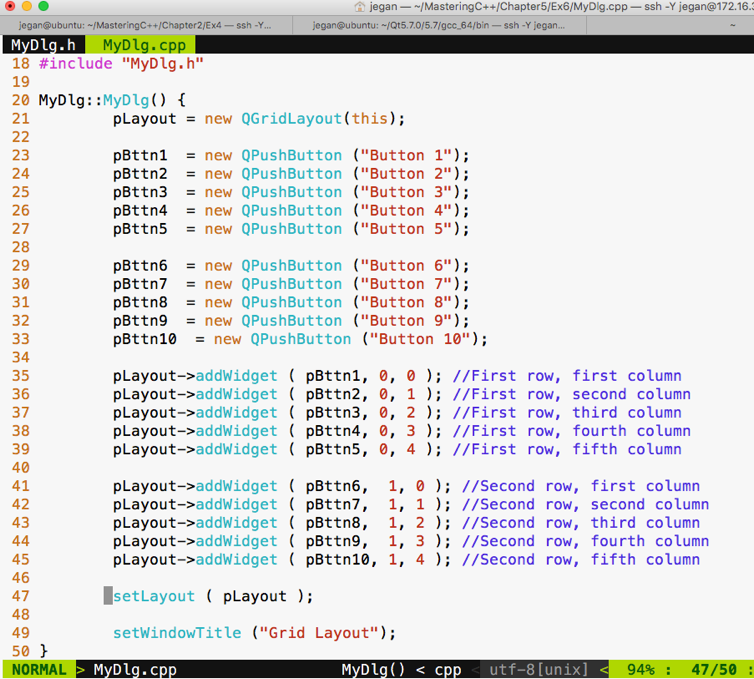Click the NORMAL mode indicator in status line

click(x=38, y=670)
